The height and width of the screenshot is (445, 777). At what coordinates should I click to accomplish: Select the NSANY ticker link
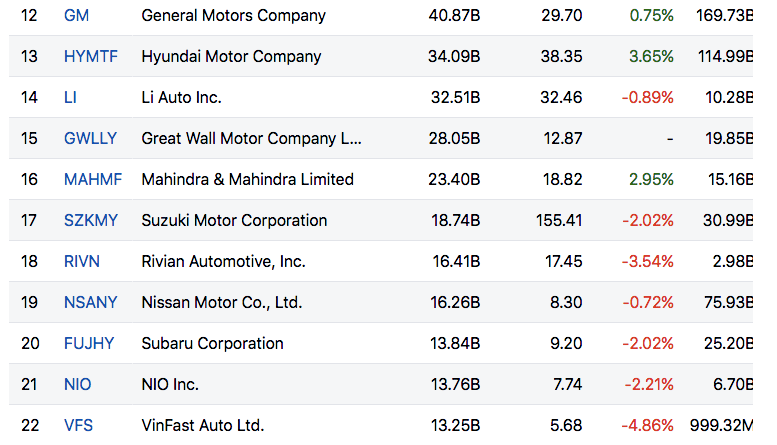(89, 303)
